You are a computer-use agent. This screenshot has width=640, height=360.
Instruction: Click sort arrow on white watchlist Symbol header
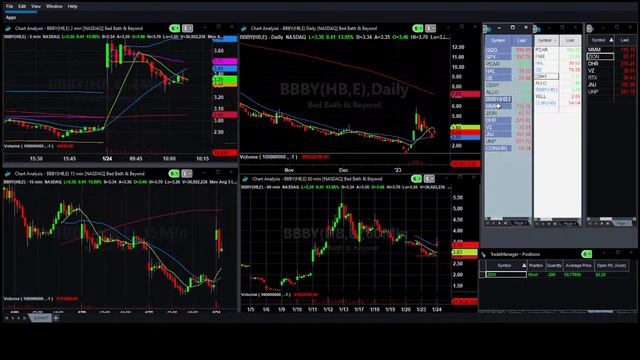point(555,40)
